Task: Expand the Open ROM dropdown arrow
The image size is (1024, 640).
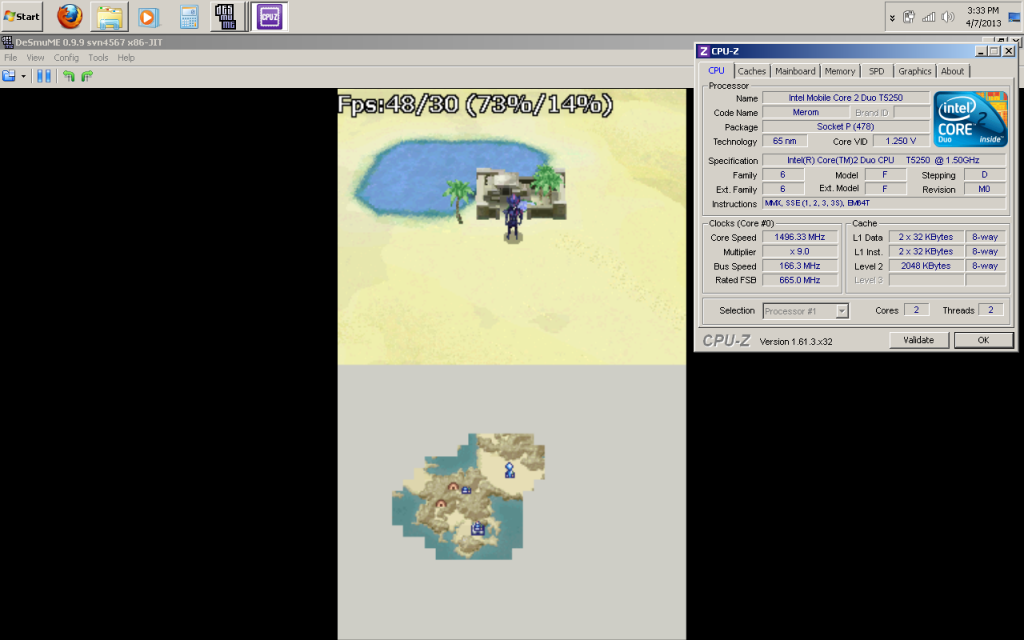Action: tap(23, 76)
